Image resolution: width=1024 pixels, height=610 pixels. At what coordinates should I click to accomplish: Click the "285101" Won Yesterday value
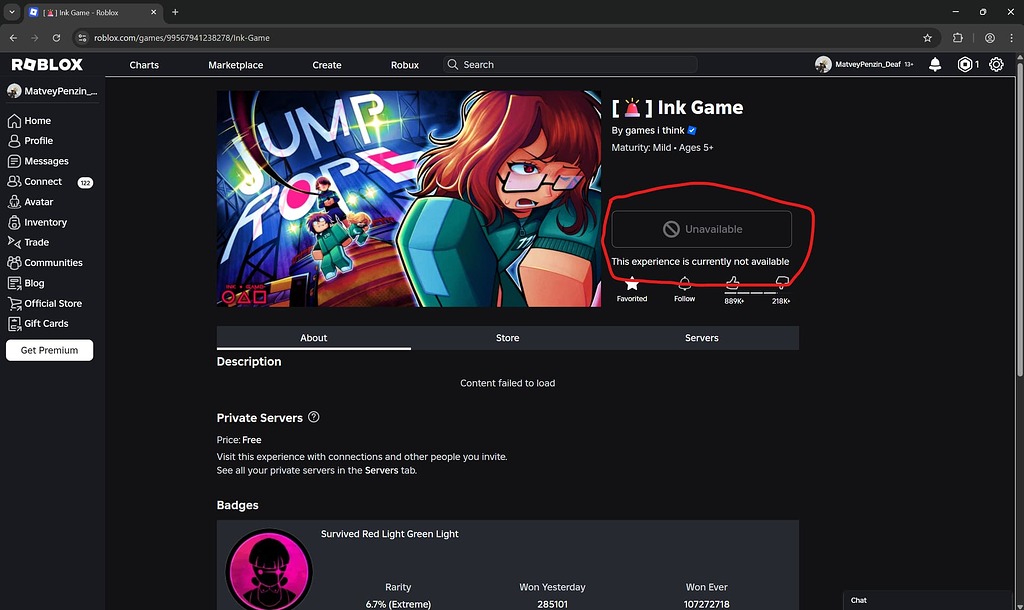coord(552,604)
